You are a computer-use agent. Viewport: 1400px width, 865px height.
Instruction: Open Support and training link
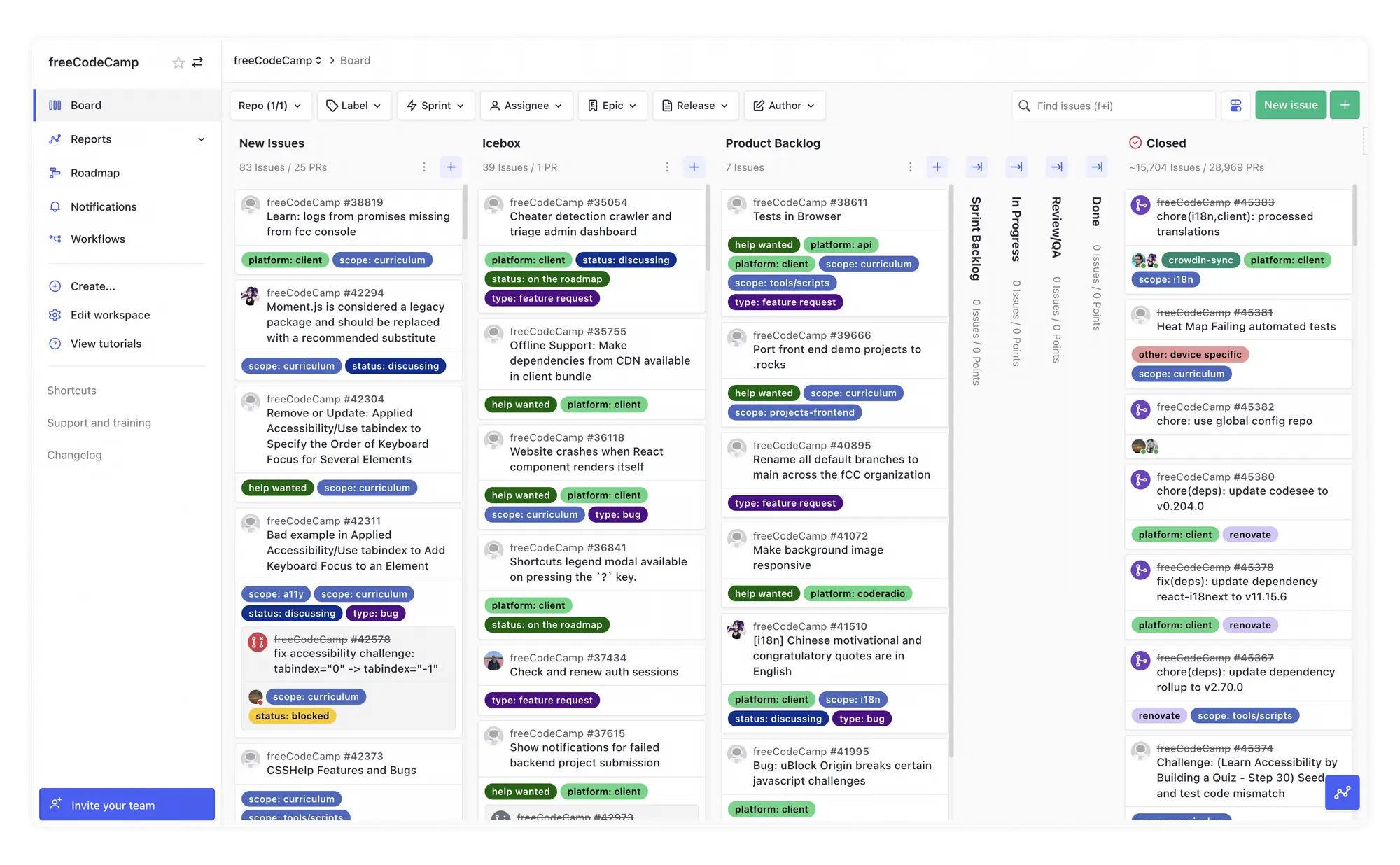tap(99, 423)
